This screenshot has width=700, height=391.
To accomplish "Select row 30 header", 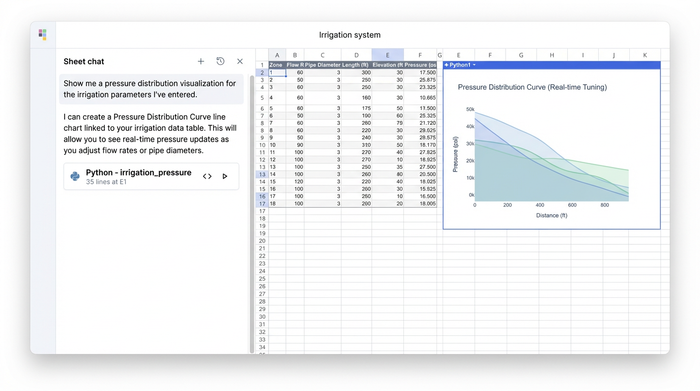I will pos(262,317).
